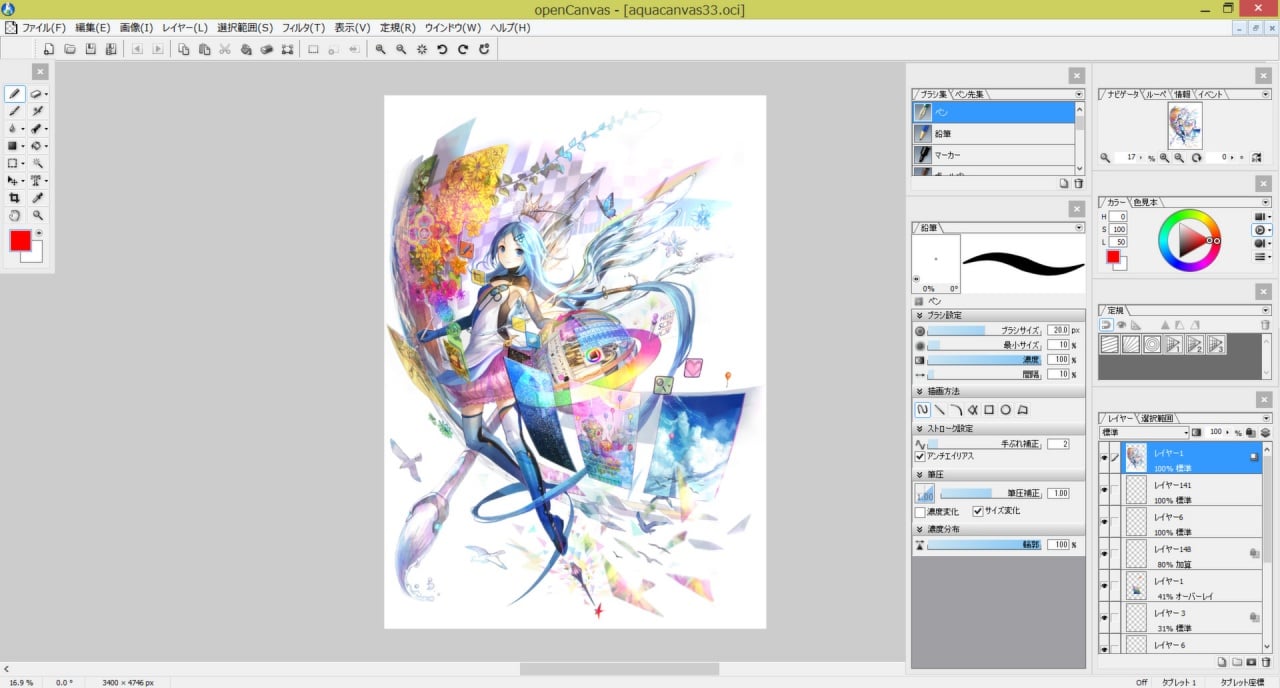Viewport: 1280px width, 688px height.
Task: Open the フィルタ(T) menu
Action: click(x=303, y=28)
